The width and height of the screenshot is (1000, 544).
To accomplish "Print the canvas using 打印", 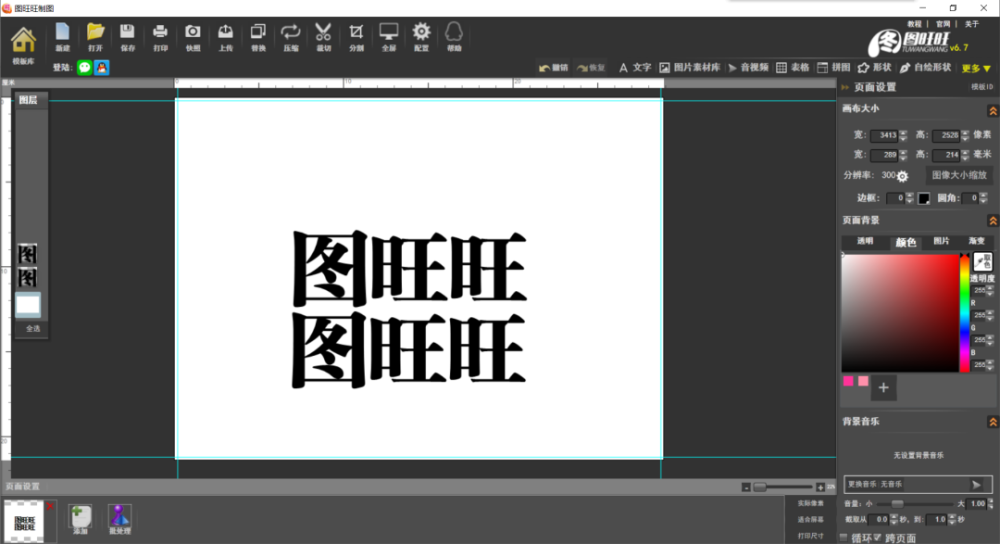I will coord(160,37).
